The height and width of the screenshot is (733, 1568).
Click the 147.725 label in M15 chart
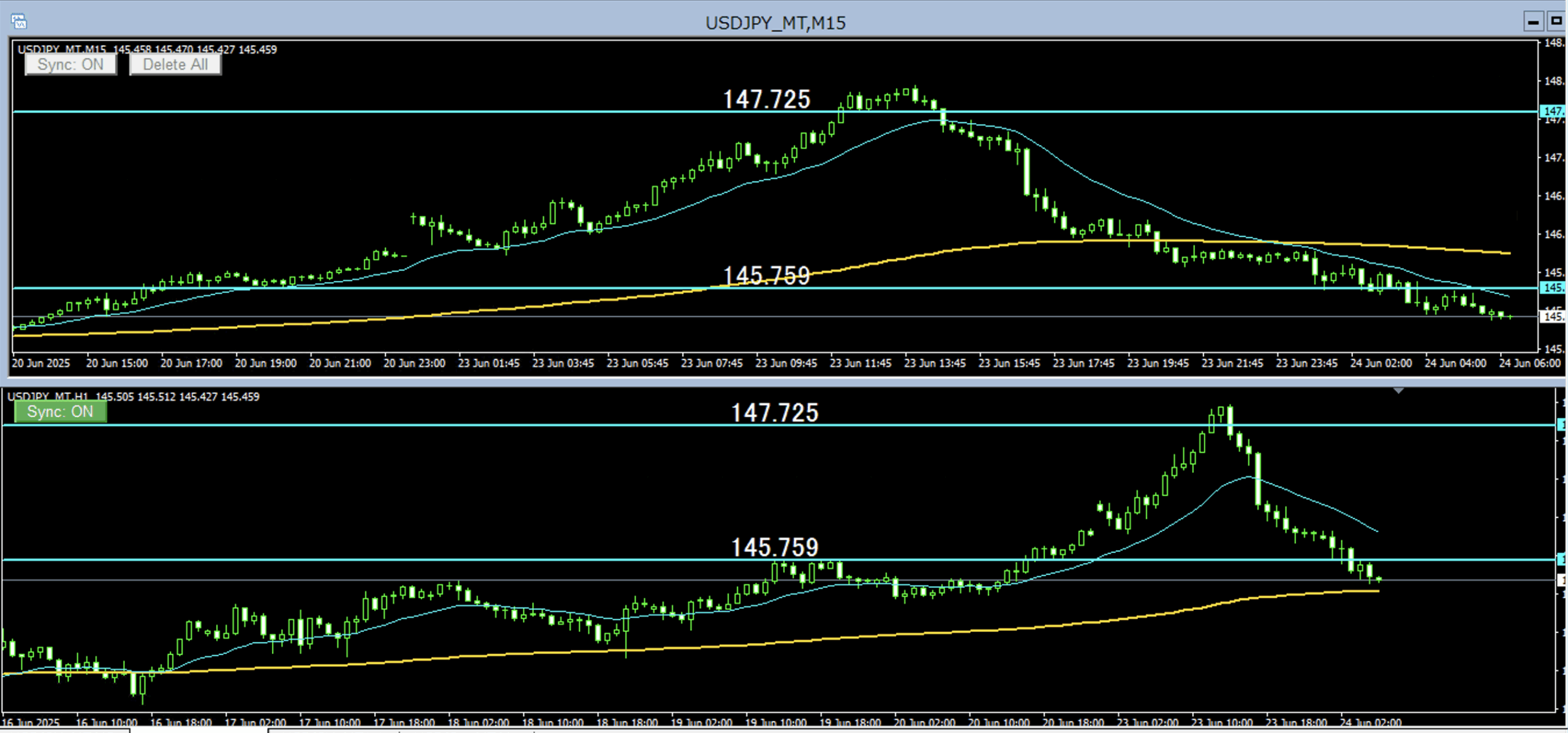[x=766, y=99]
